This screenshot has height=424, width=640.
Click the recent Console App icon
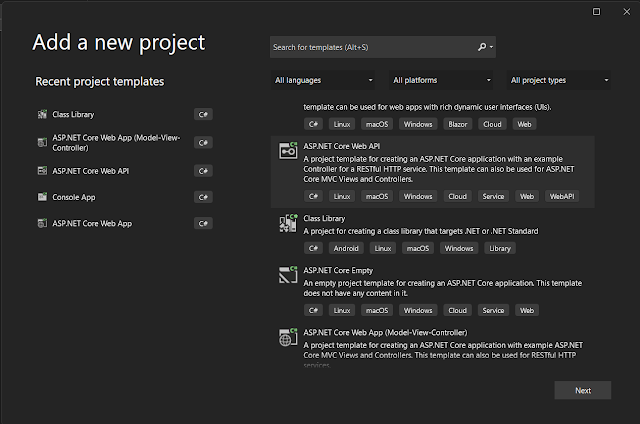[42, 197]
